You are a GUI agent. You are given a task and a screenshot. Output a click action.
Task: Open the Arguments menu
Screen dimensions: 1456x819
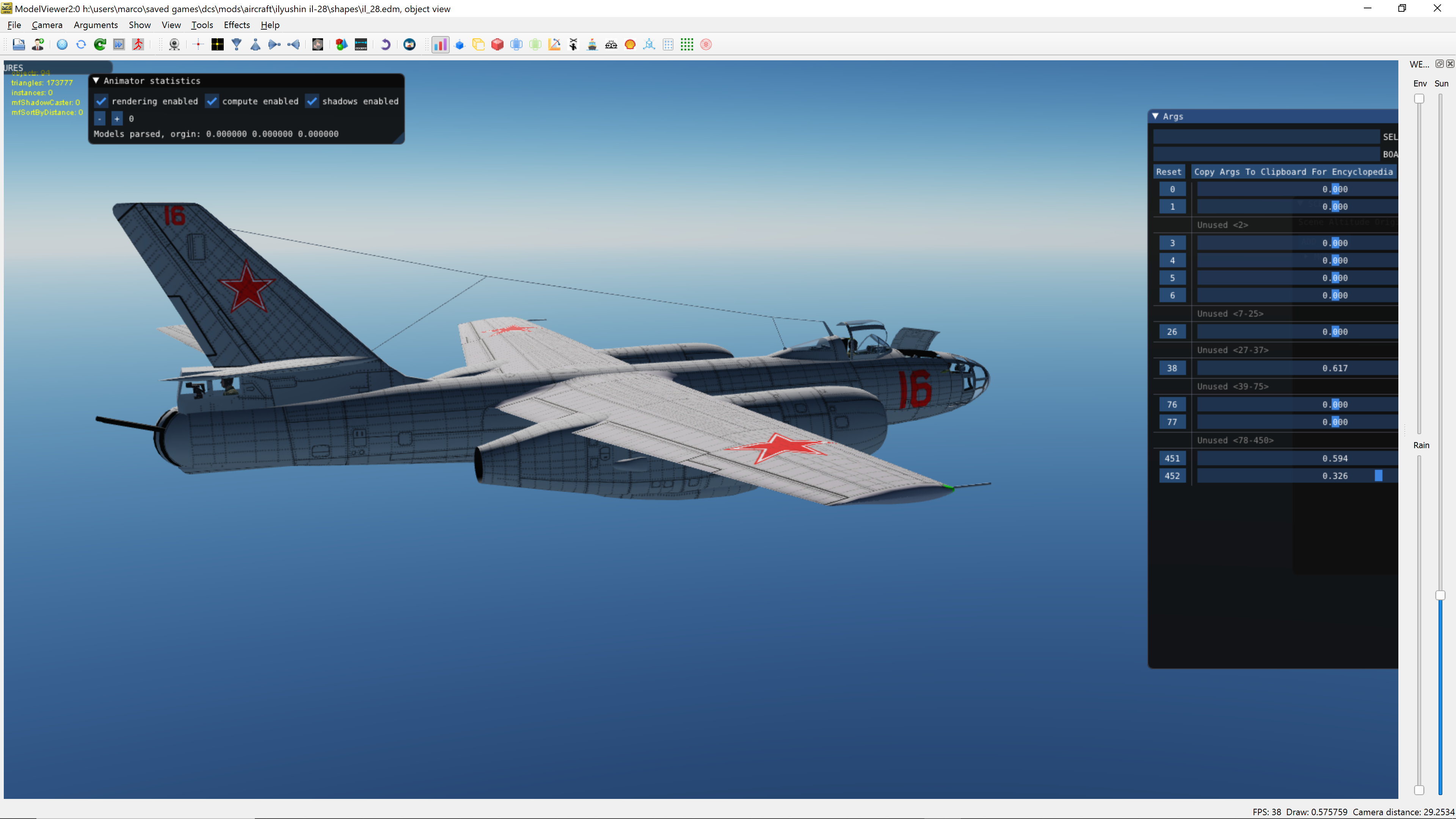96,25
